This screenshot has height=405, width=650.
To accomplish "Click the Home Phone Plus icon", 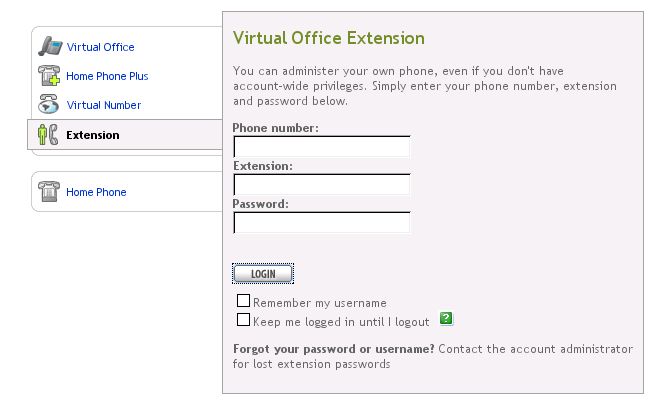I will pos(50,75).
